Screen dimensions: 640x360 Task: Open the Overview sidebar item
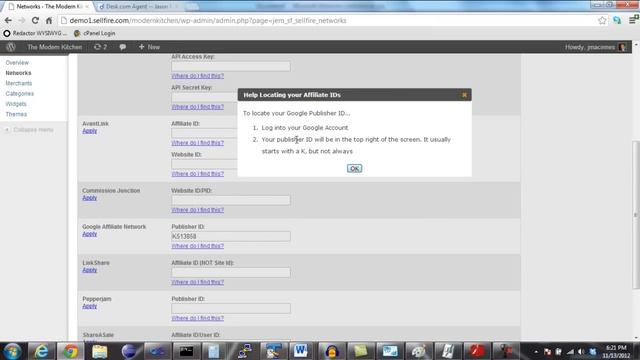click(17, 62)
